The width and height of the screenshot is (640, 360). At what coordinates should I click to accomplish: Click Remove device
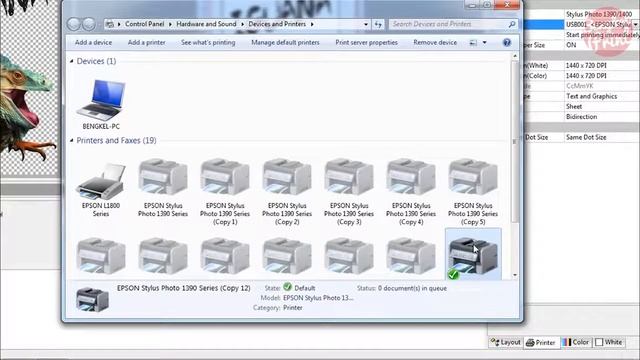(435, 42)
